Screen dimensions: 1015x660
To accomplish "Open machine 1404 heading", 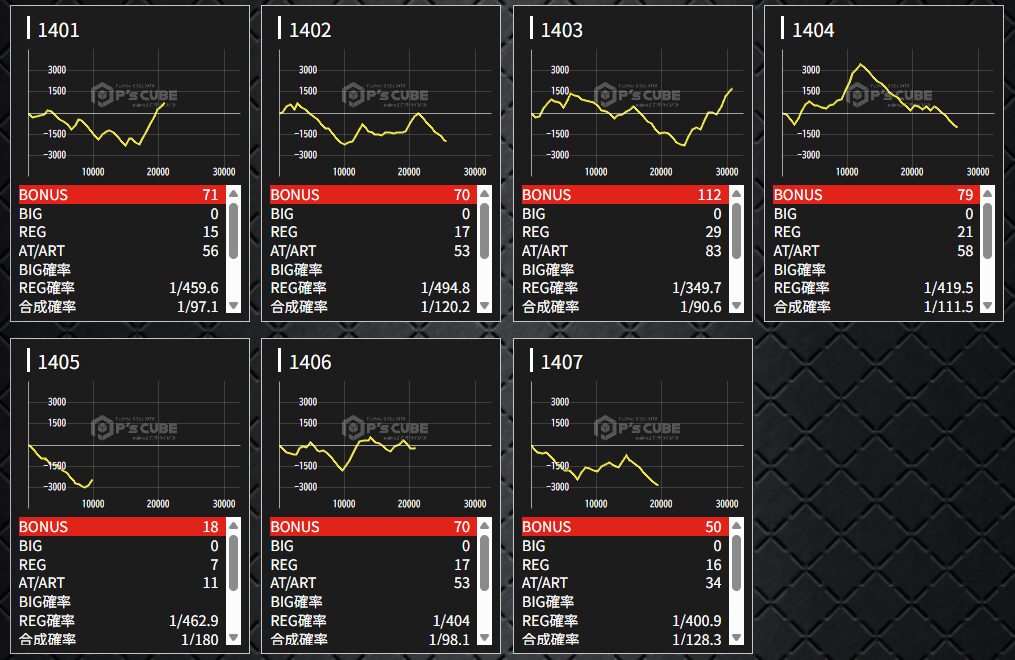I will click(812, 30).
